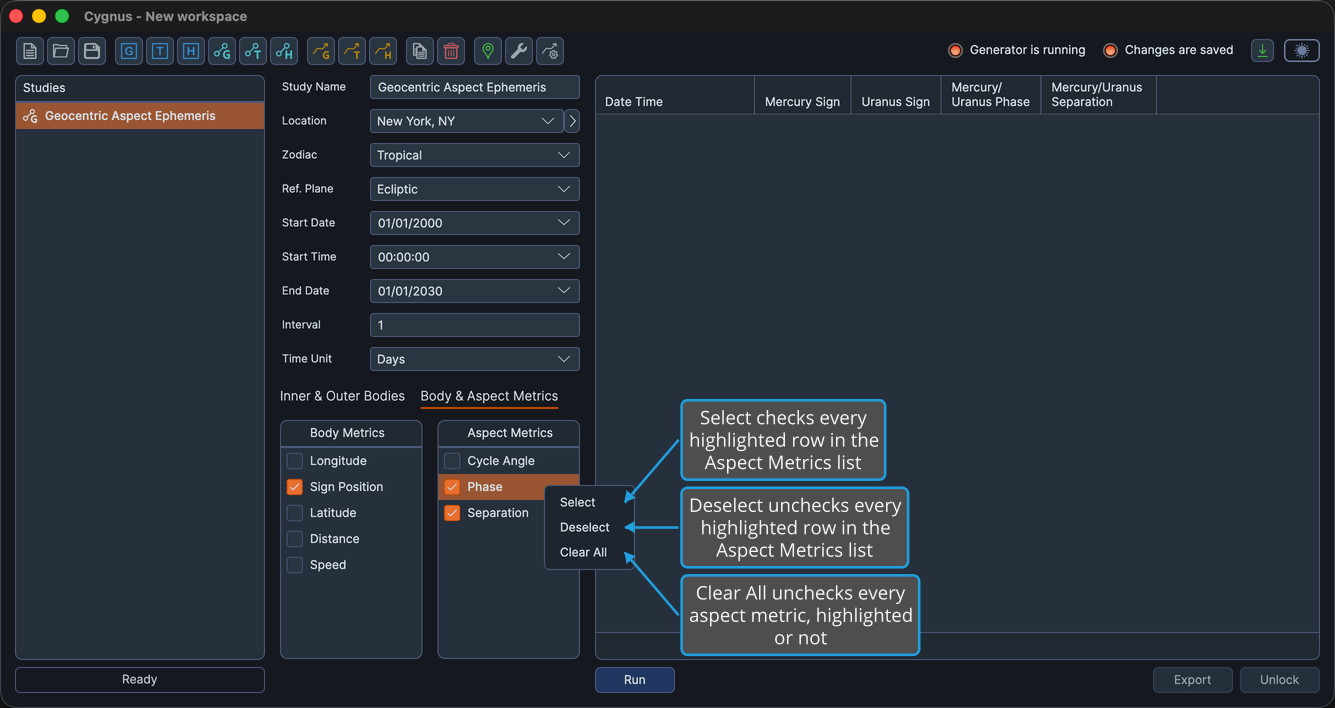Viewport: 1335px width, 708px height.
Task: Click the Body Metrics list header
Action: (351, 433)
